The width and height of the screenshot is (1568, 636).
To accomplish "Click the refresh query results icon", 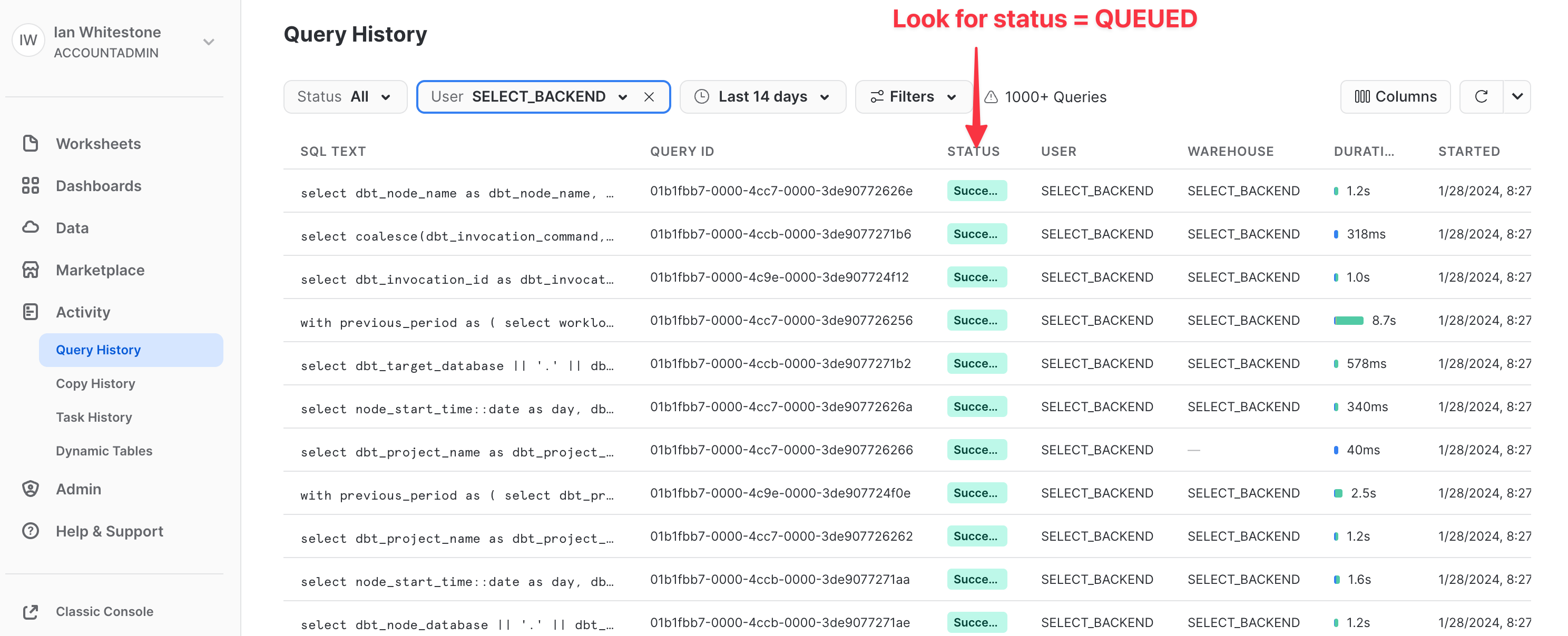I will tap(1481, 97).
